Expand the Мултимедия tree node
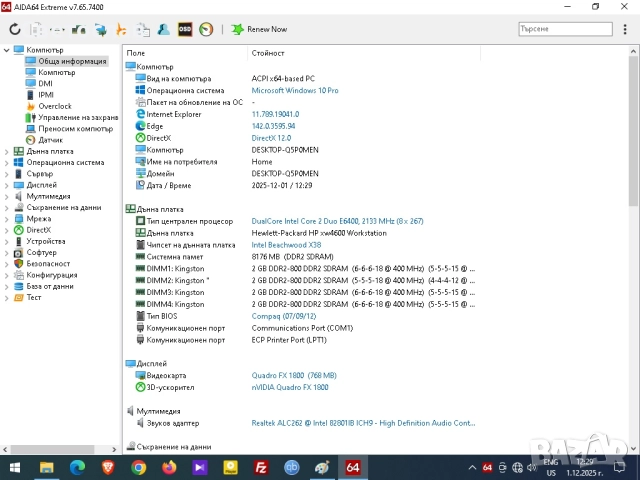 (x=7, y=196)
